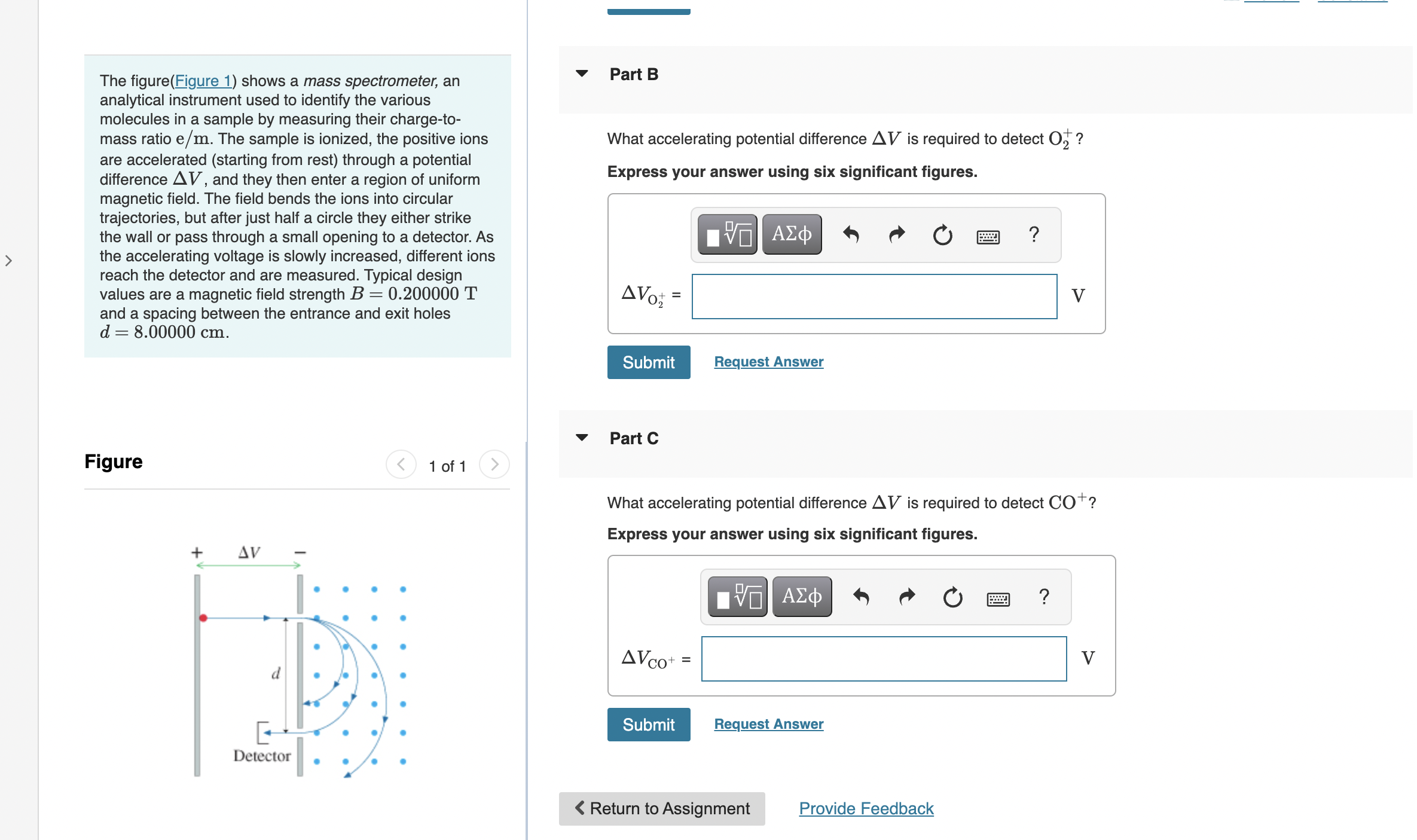
Task: Open the Provide Feedback link
Action: tap(865, 808)
